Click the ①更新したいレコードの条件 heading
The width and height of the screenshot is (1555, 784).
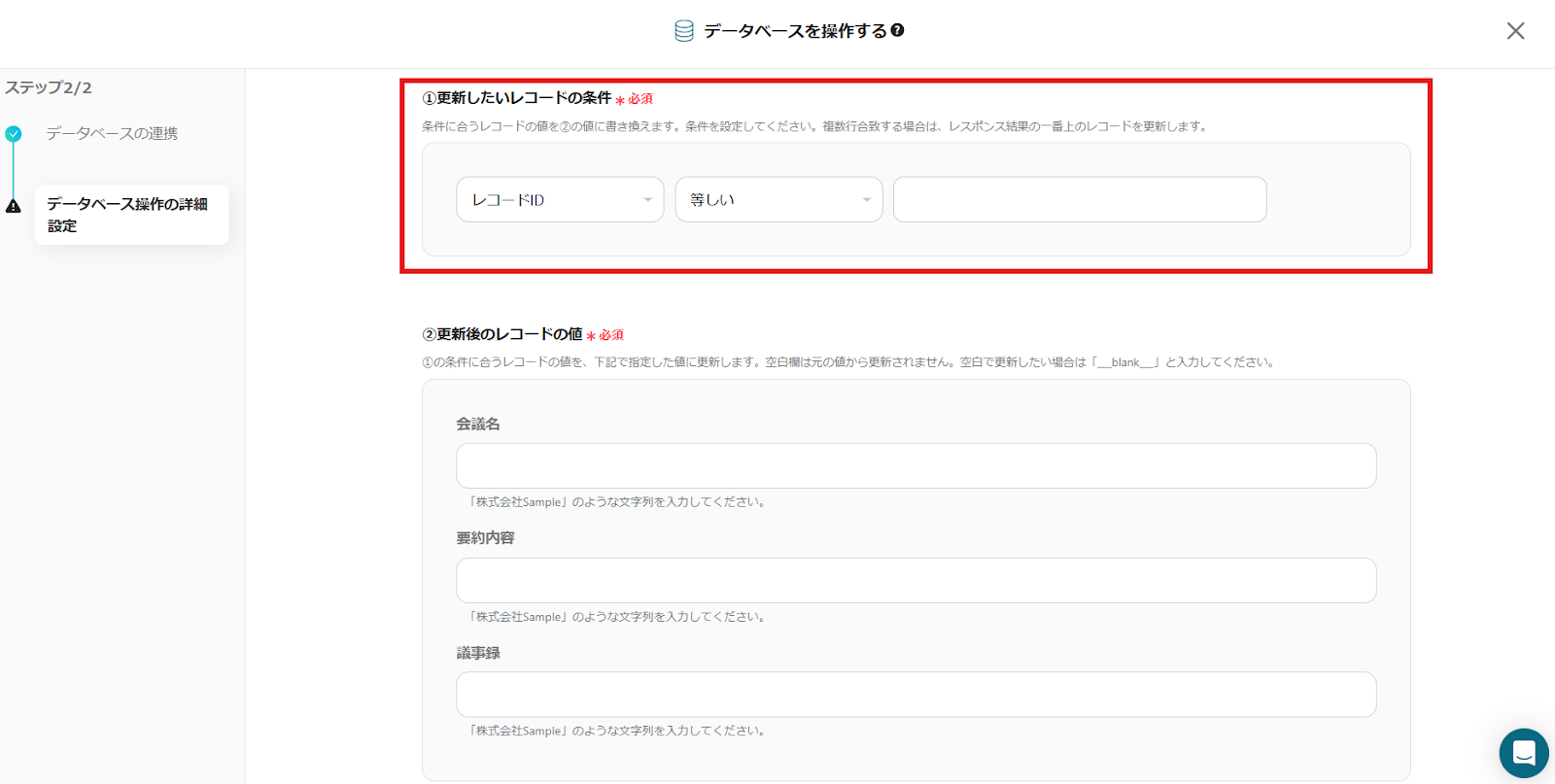click(516, 98)
